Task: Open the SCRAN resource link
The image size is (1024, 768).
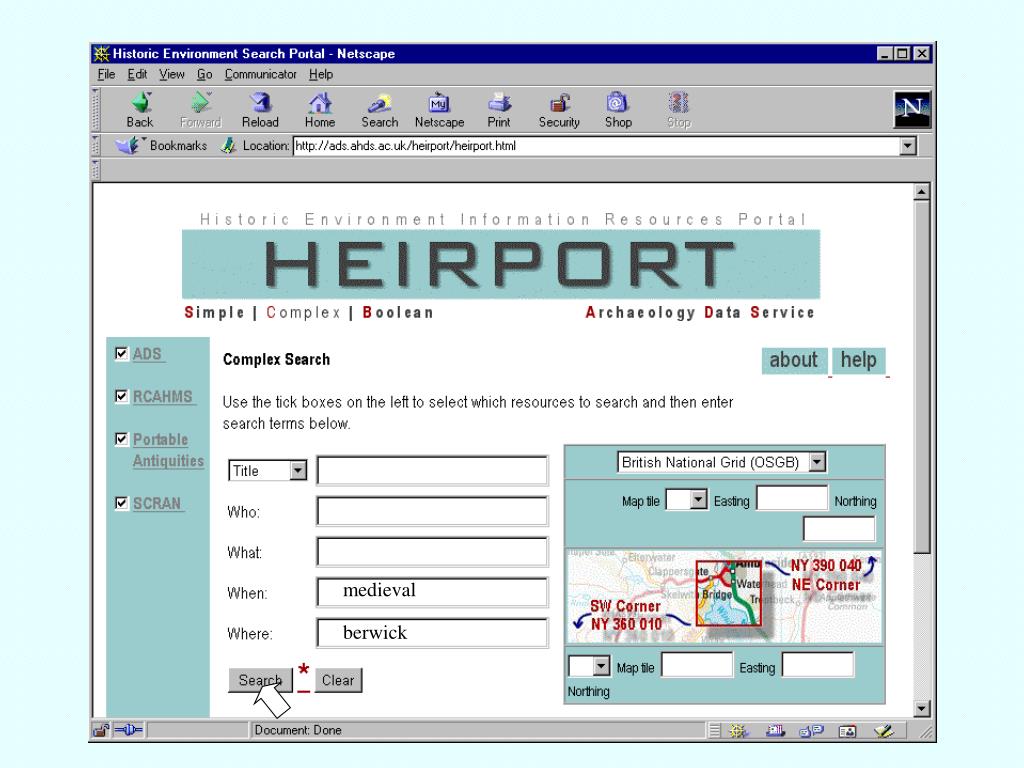Action: 157,504
